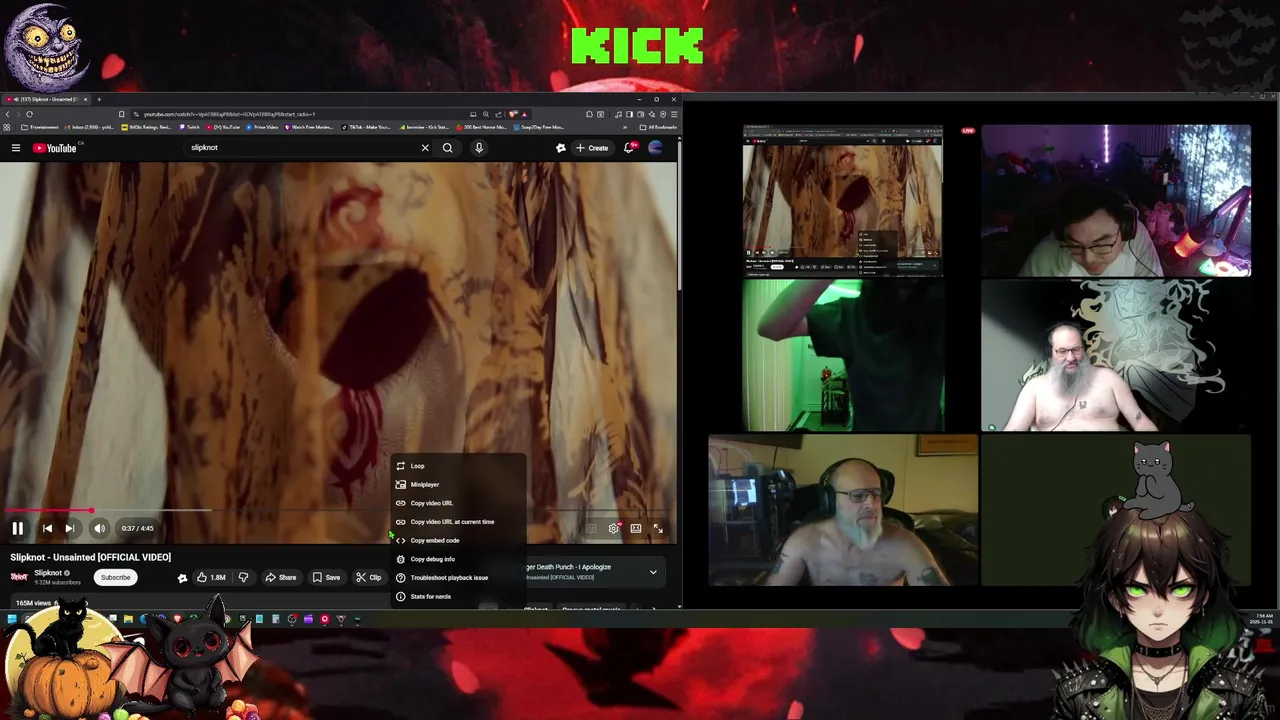Viewport: 1280px width, 720px height.
Task: Mute the video volume speaker
Action: [99, 528]
